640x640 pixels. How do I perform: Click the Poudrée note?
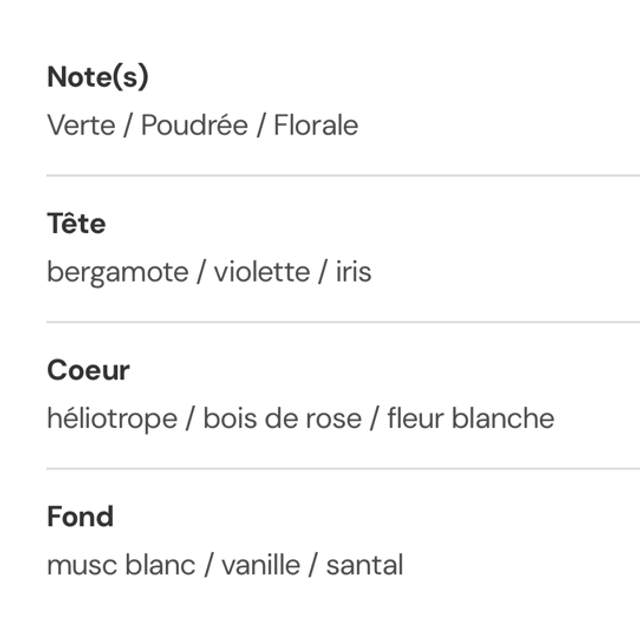tap(194, 126)
